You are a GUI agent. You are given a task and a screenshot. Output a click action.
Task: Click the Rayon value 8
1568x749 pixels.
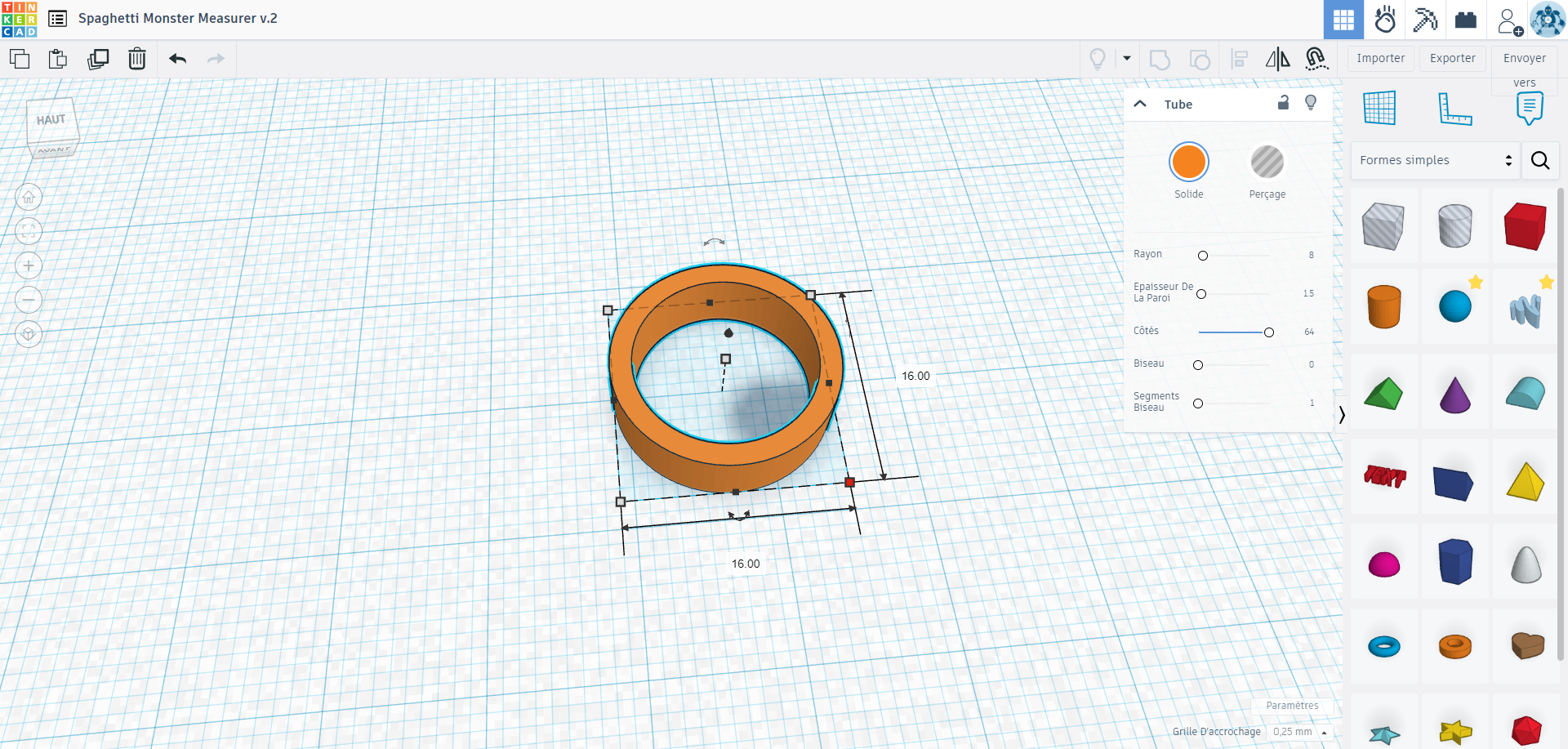pyautogui.click(x=1311, y=255)
